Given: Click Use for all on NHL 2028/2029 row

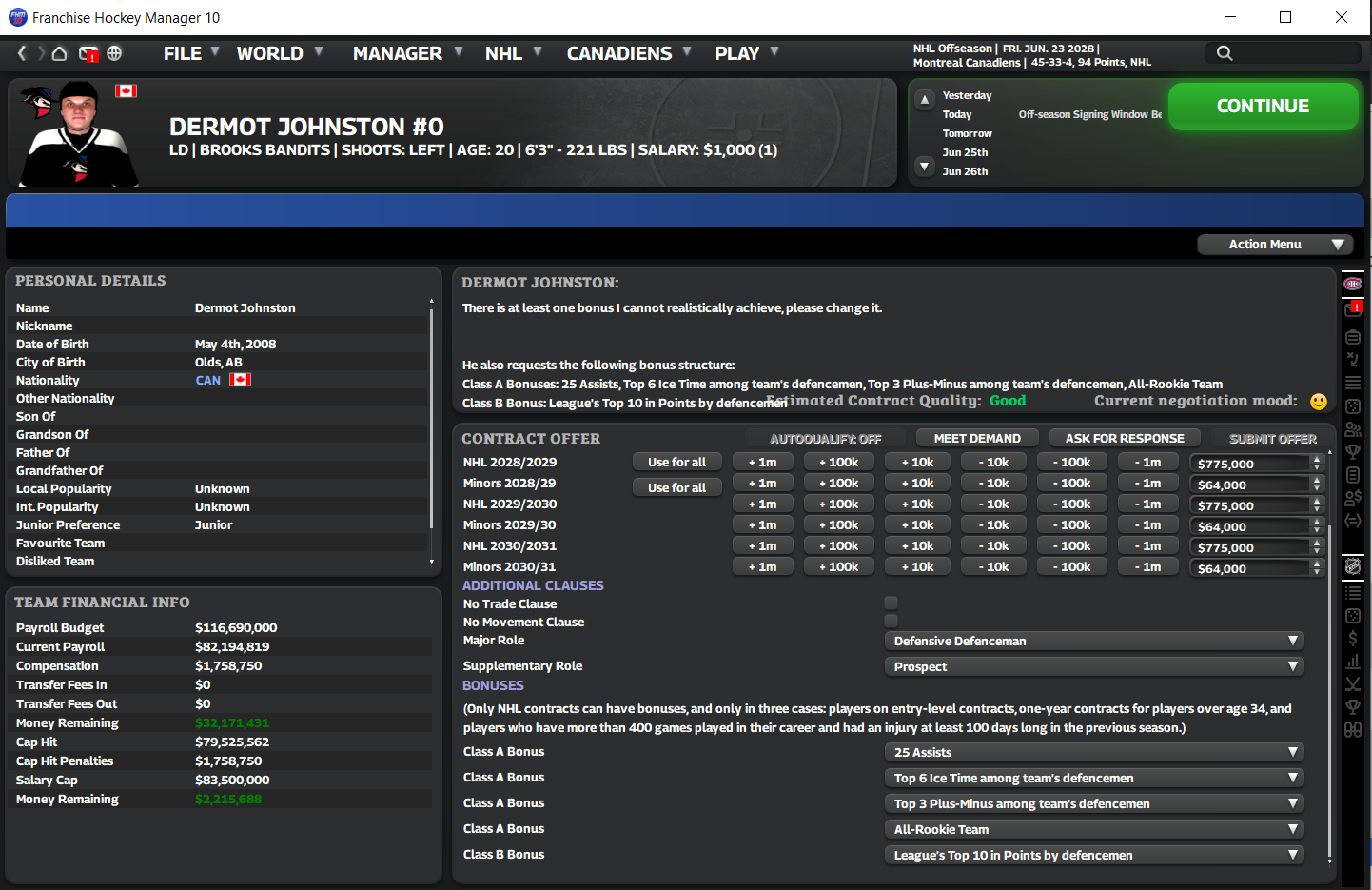Looking at the screenshot, I should point(677,463).
